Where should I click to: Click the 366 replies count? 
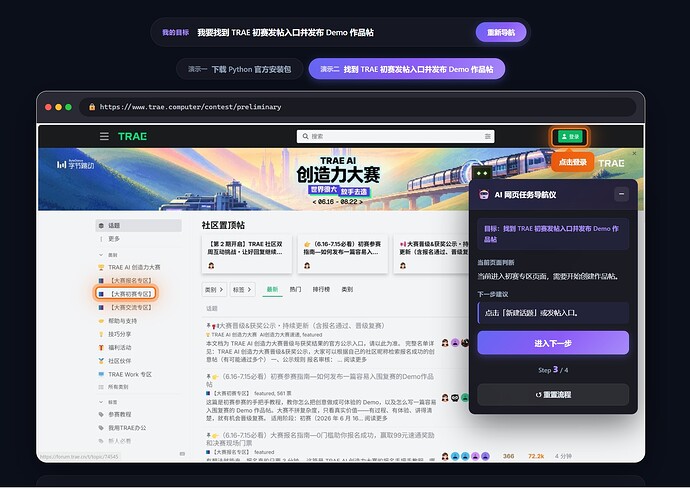click(x=508, y=456)
